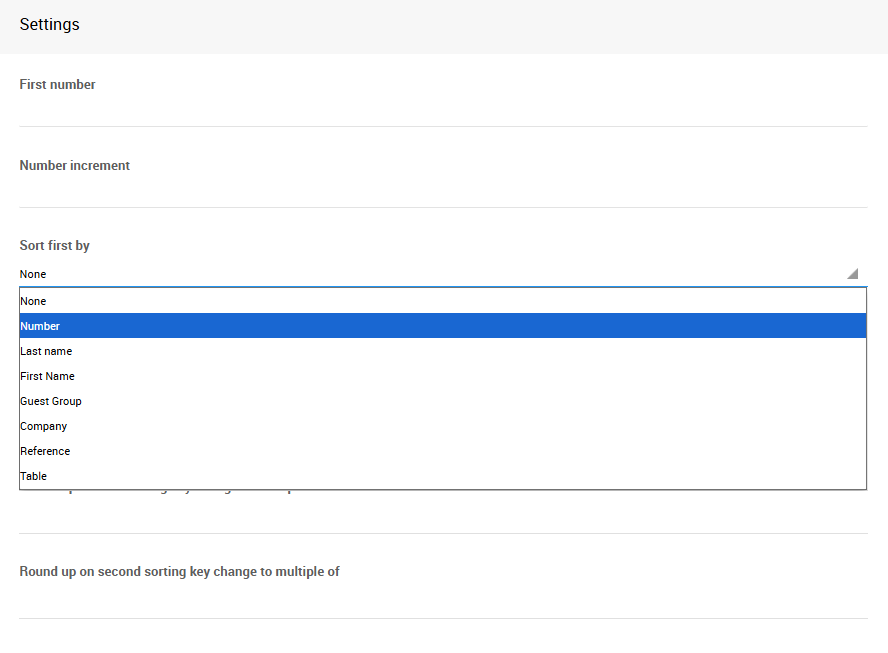Click the Sort first by dropdown arrow
The image size is (888, 653).
pyautogui.click(x=852, y=274)
